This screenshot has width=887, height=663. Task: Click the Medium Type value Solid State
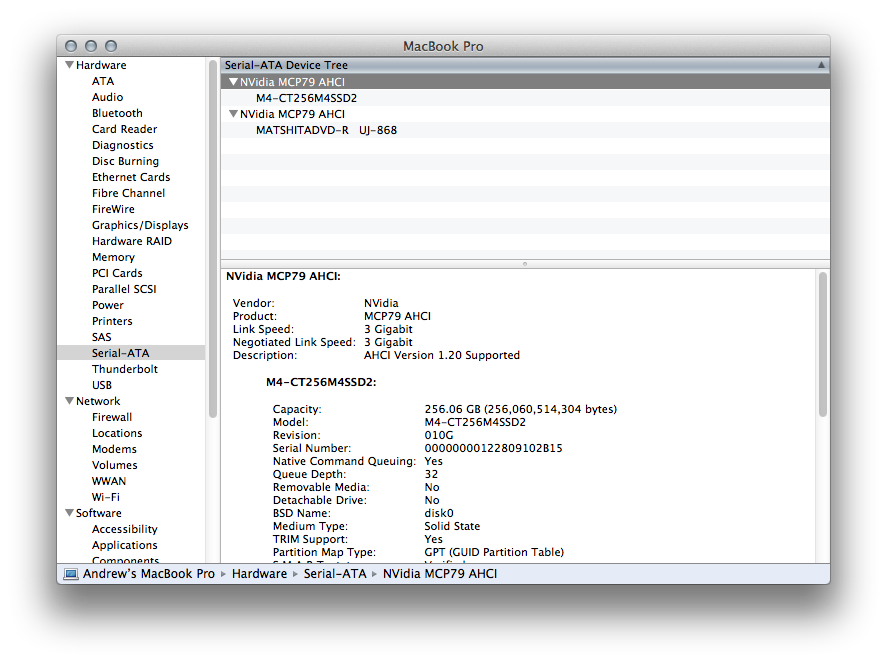452,526
